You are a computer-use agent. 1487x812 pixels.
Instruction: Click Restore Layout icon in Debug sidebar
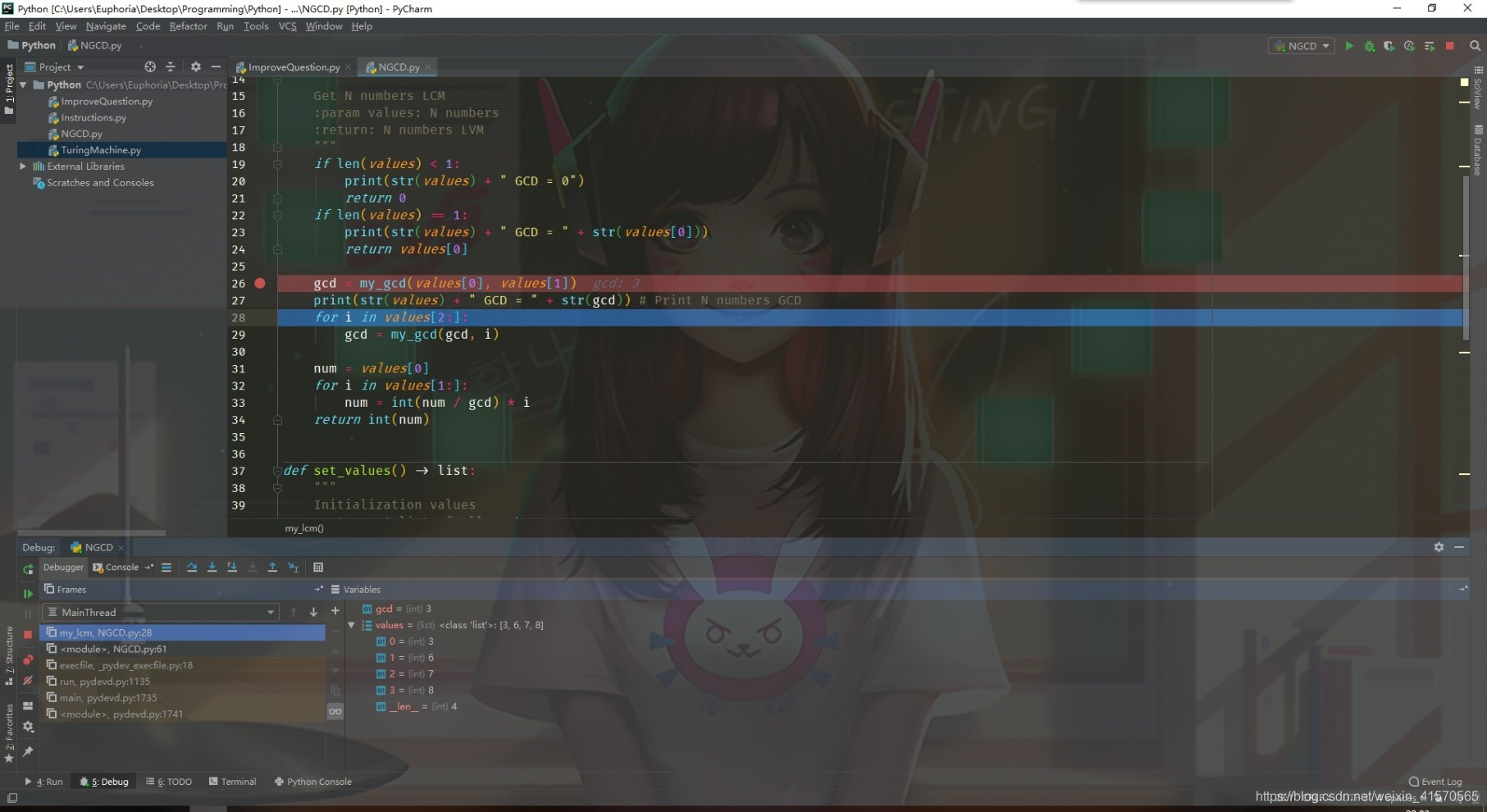[x=28, y=705]
